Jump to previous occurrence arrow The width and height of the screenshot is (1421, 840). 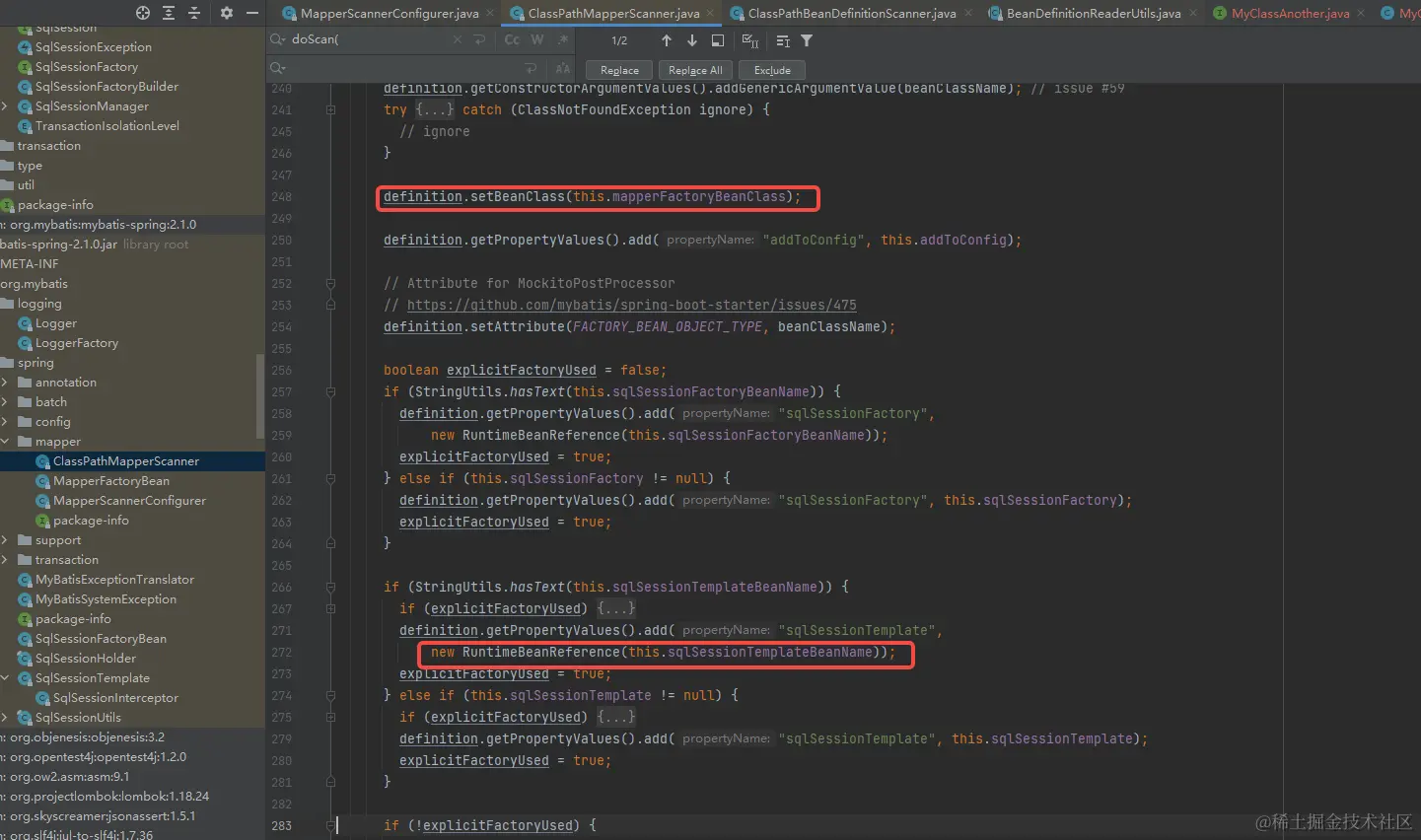click(x=667, y=40)
